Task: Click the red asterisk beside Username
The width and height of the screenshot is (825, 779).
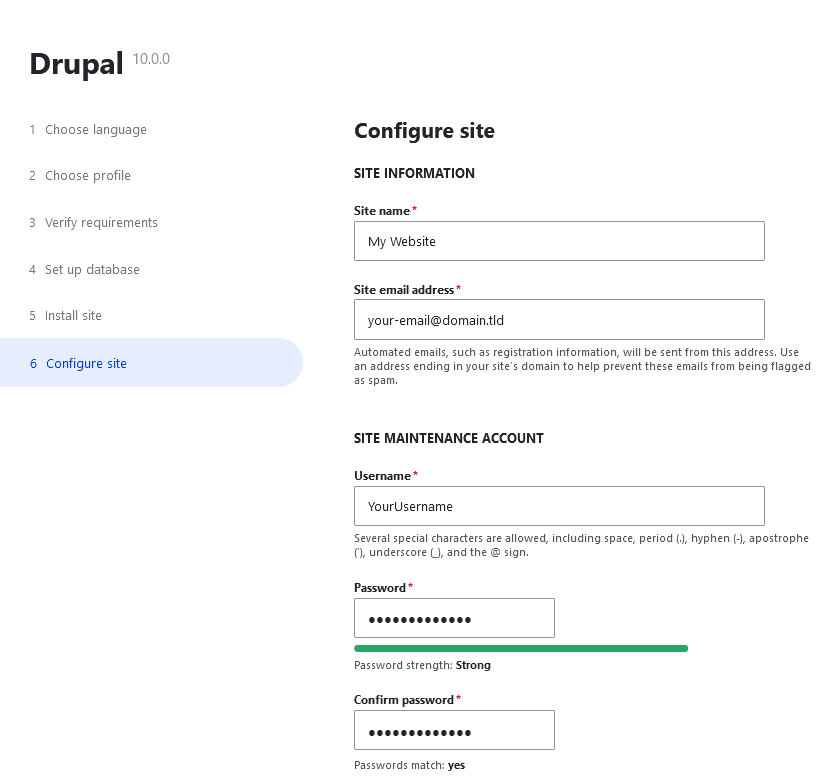Action: 414,472
